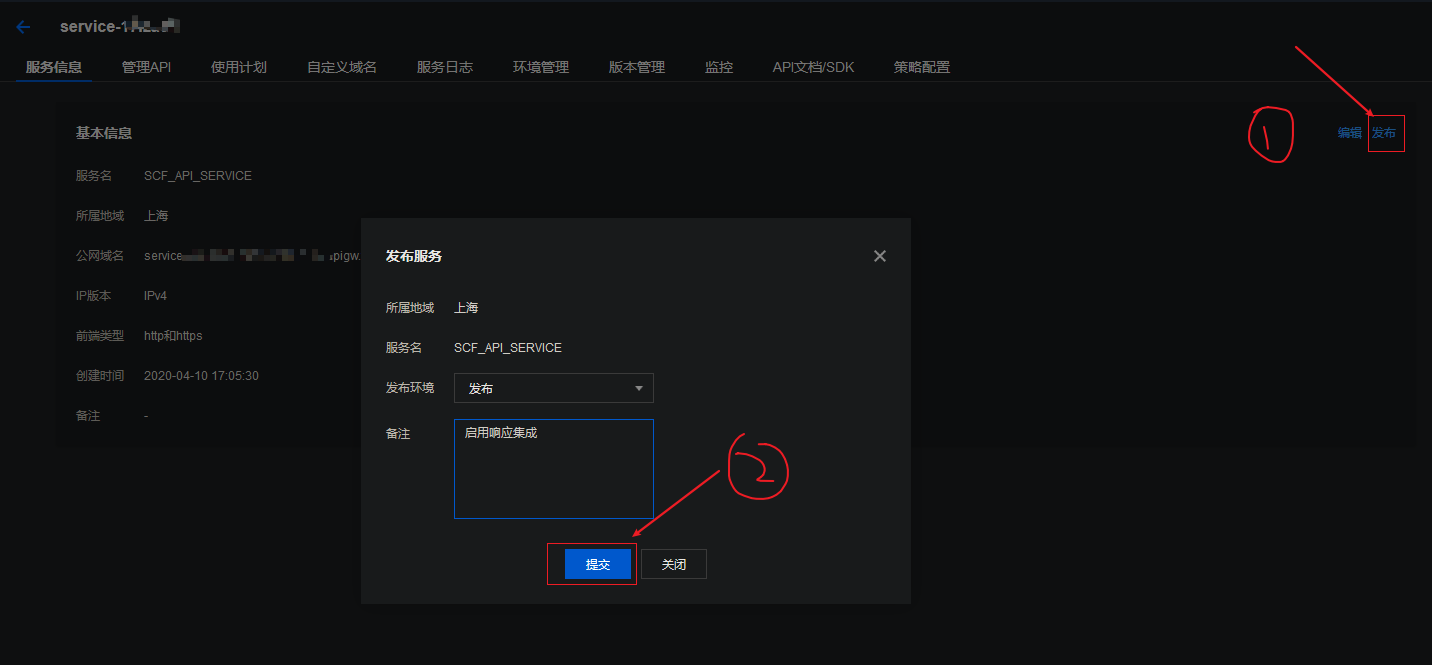
Task: Open the 使用计划 tab
Action: [x=239, y=67]
